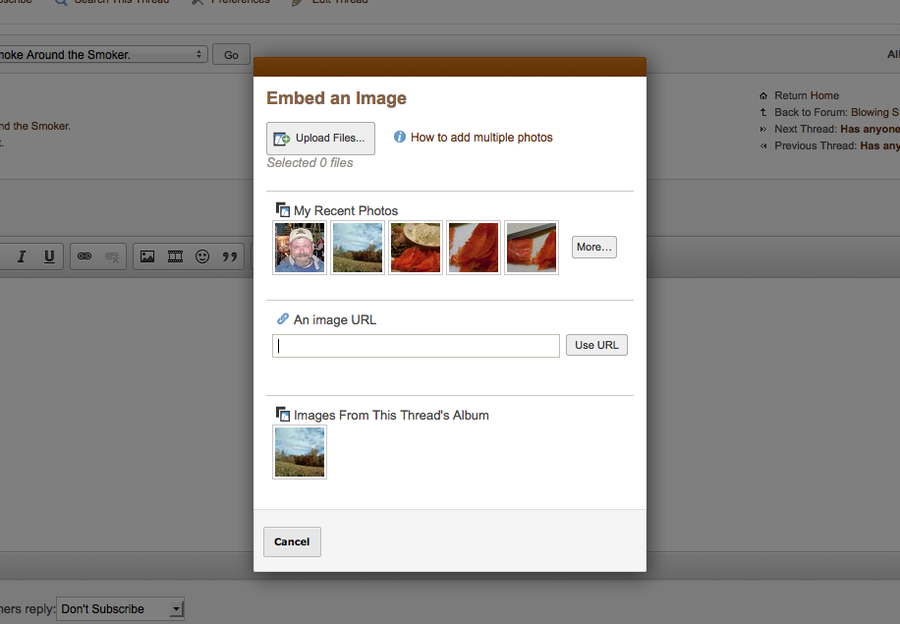Click the embed video filmstrip icon
900x624 pixels.
click(x=175, y=257)
